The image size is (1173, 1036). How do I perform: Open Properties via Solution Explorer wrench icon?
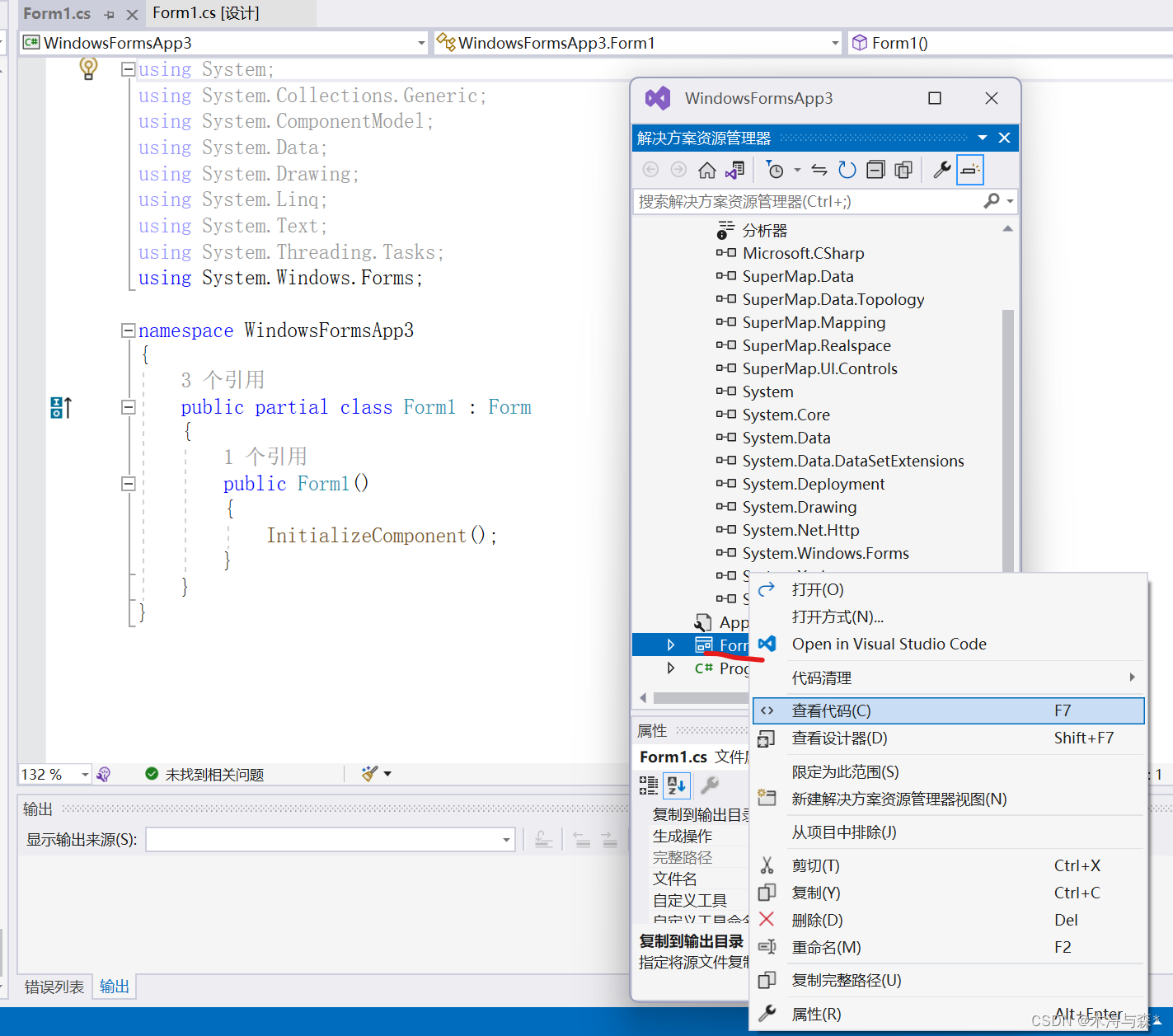[941, 169]
